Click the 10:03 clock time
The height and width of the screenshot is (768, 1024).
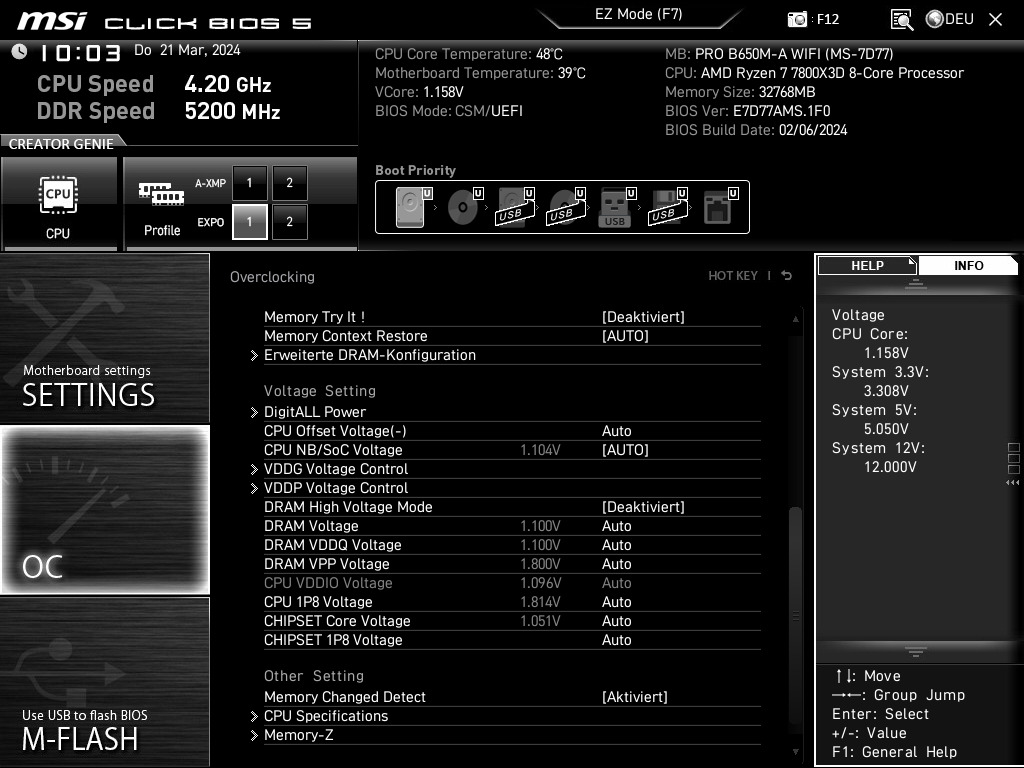tap(80, 53)
